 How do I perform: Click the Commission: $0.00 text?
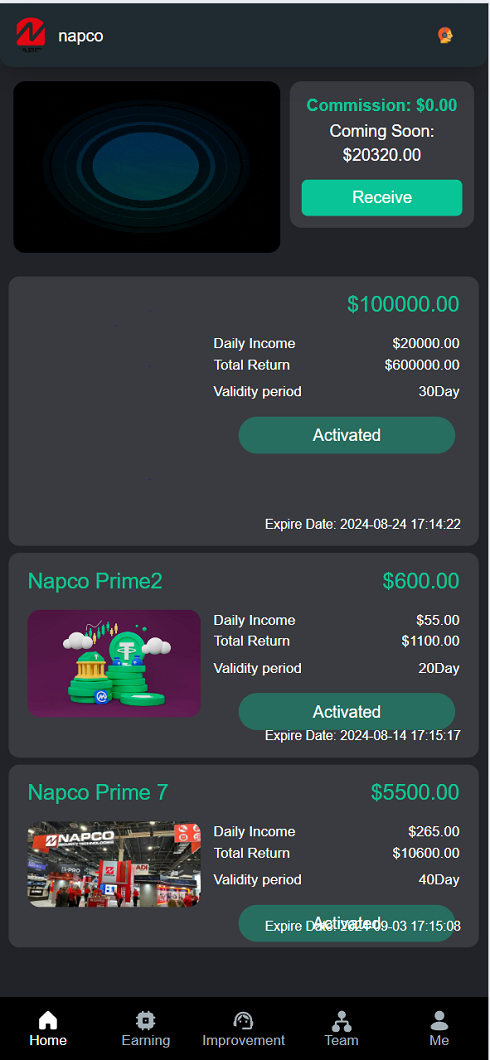pyautogui.click(x=382, y=105)
